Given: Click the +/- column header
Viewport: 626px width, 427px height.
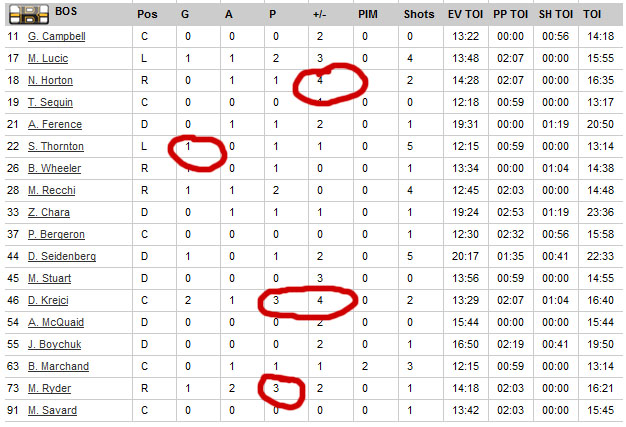Looking at the screenshot, I should pos(319,14).
